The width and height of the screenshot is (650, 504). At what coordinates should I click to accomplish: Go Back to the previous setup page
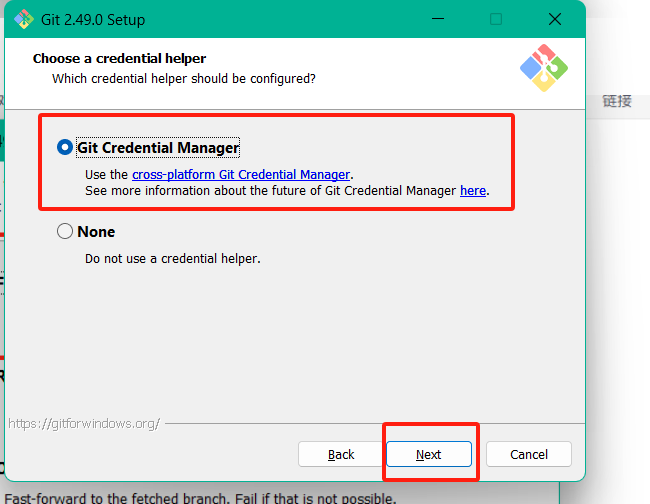(341, 454)
